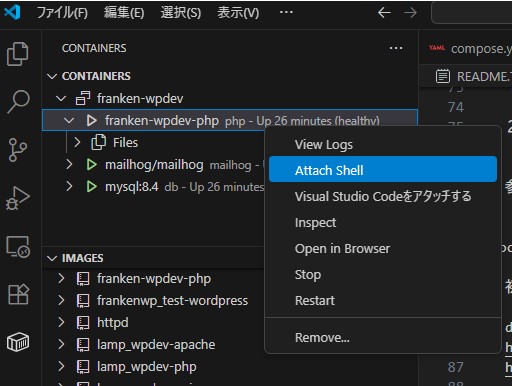This screenshot has height=386, width=512.
Task: Open the Containers panel more actions menu
Action: tap(396, 48)
